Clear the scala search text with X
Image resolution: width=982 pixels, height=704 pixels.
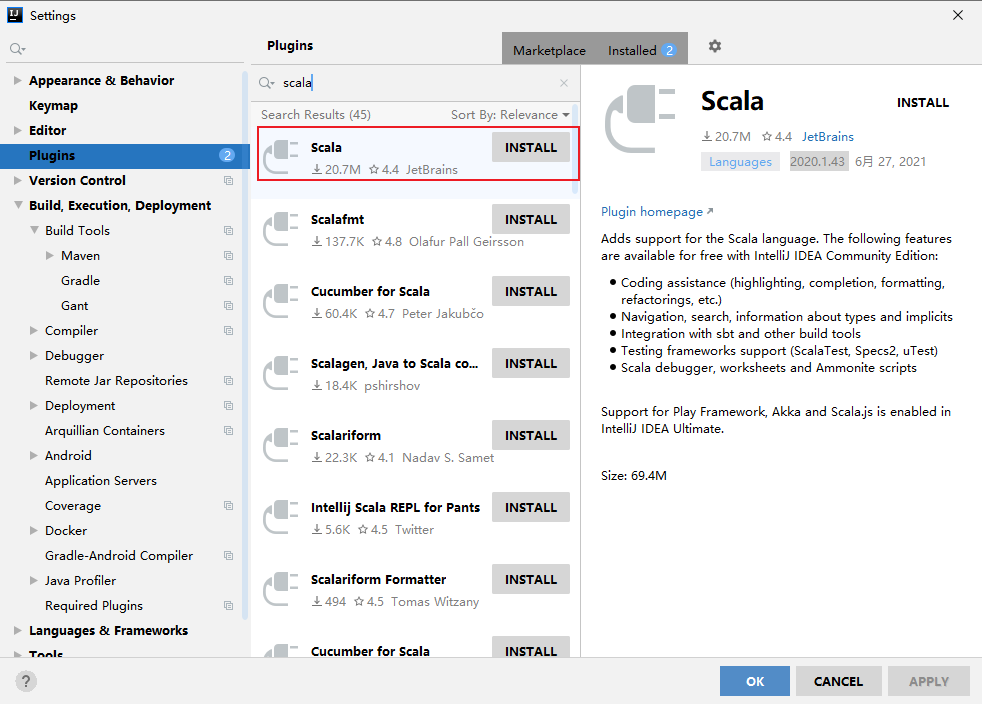tap(564, 83)
